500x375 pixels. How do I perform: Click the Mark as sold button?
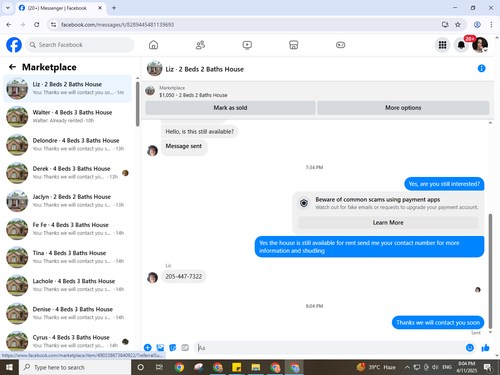tap(230, 108)
